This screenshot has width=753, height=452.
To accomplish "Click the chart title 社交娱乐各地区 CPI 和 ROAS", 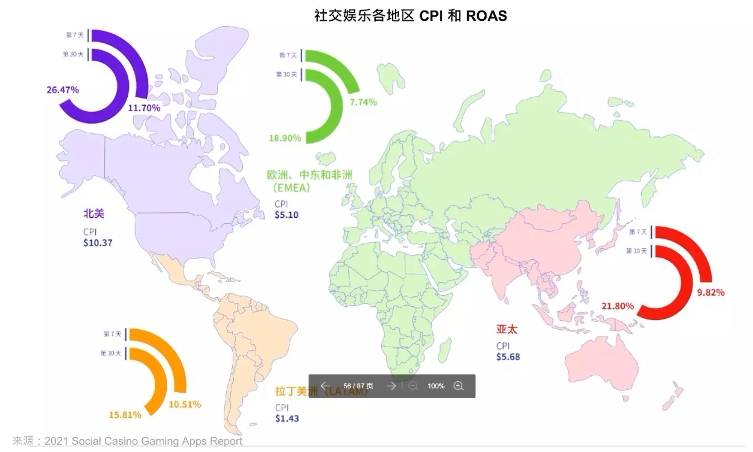I will pos(411,15).
